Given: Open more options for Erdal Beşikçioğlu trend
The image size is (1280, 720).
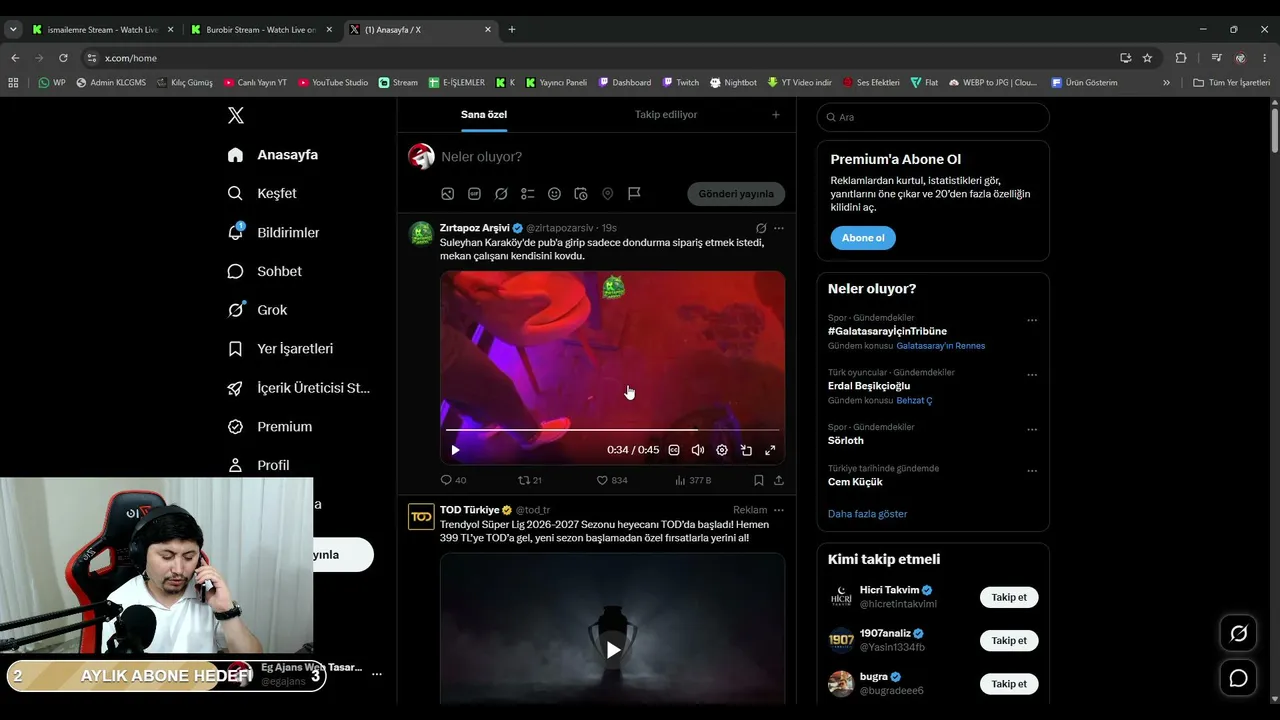Looking at the screenshot, I should (1032, 376).
